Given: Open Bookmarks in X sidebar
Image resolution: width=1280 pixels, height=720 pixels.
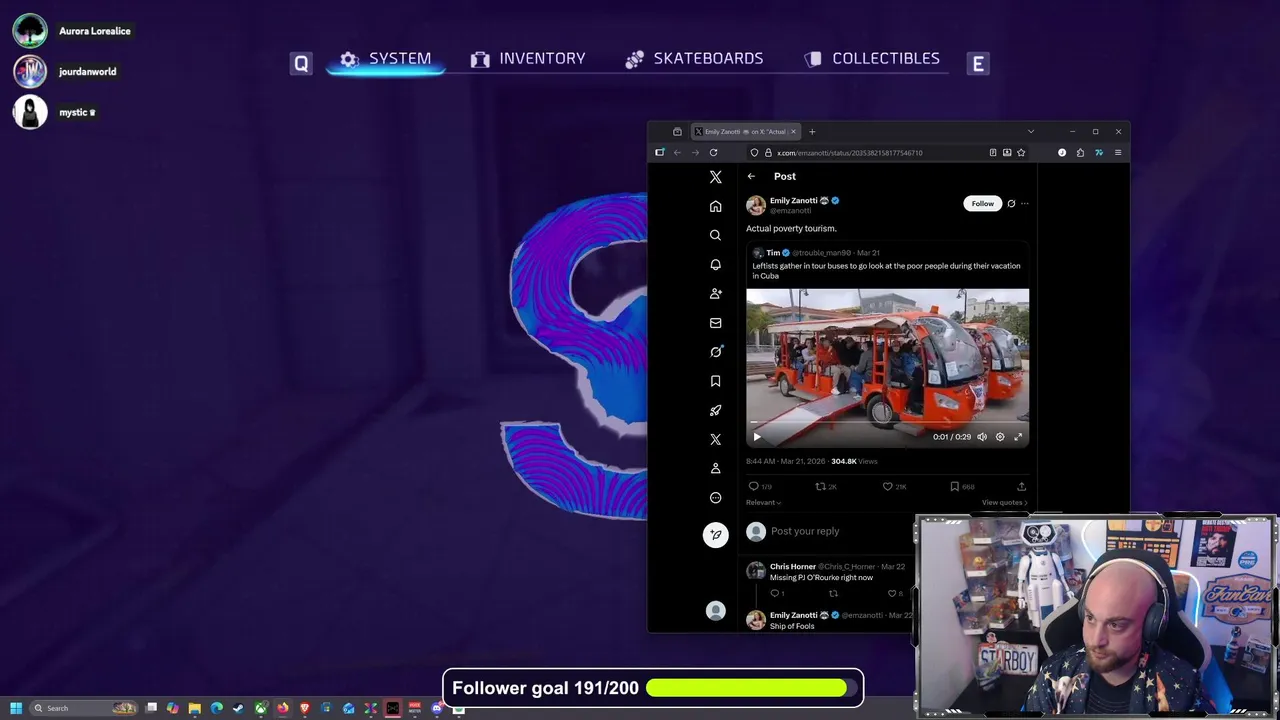Looking at the screenshot, I should (x=715, y=381).
